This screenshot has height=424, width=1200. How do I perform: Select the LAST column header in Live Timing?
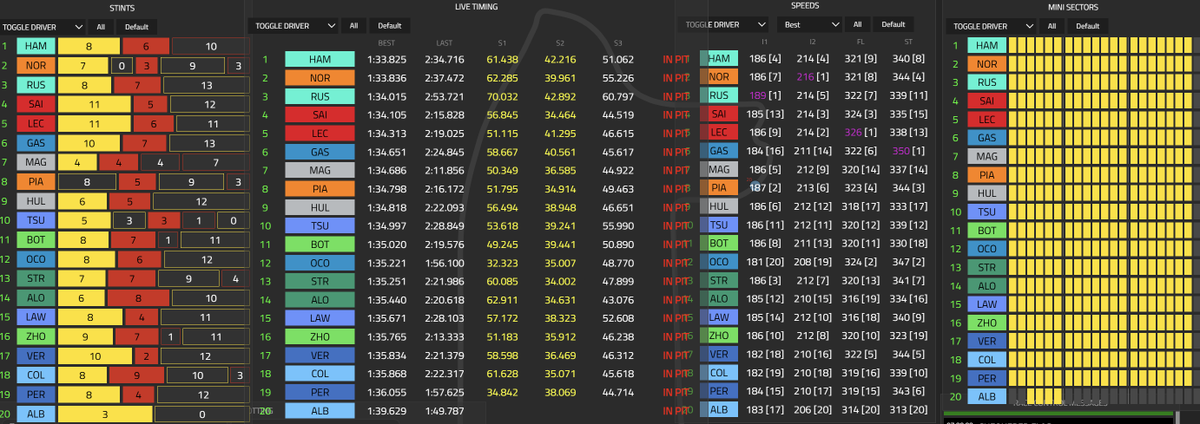pos(444,43)
